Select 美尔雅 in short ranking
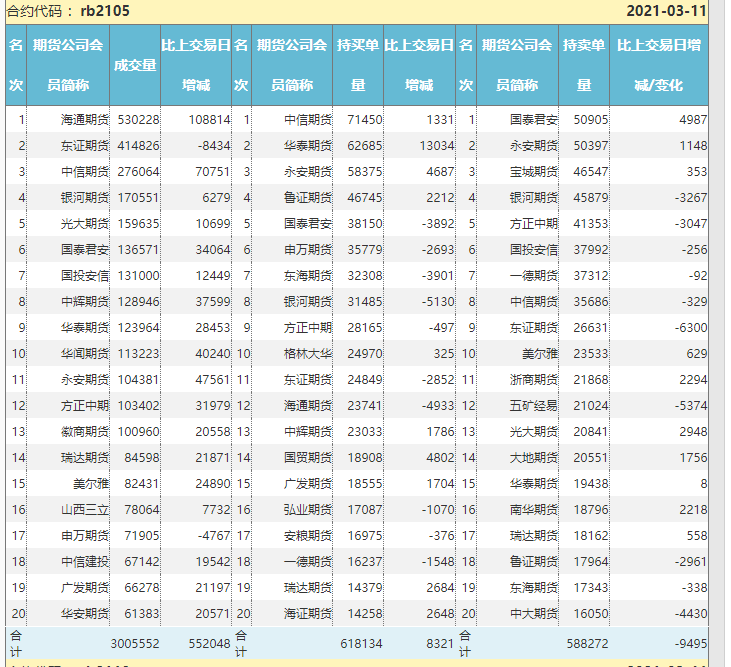The image size is (731, 667). pyautogui.click(x=539, y=354)
